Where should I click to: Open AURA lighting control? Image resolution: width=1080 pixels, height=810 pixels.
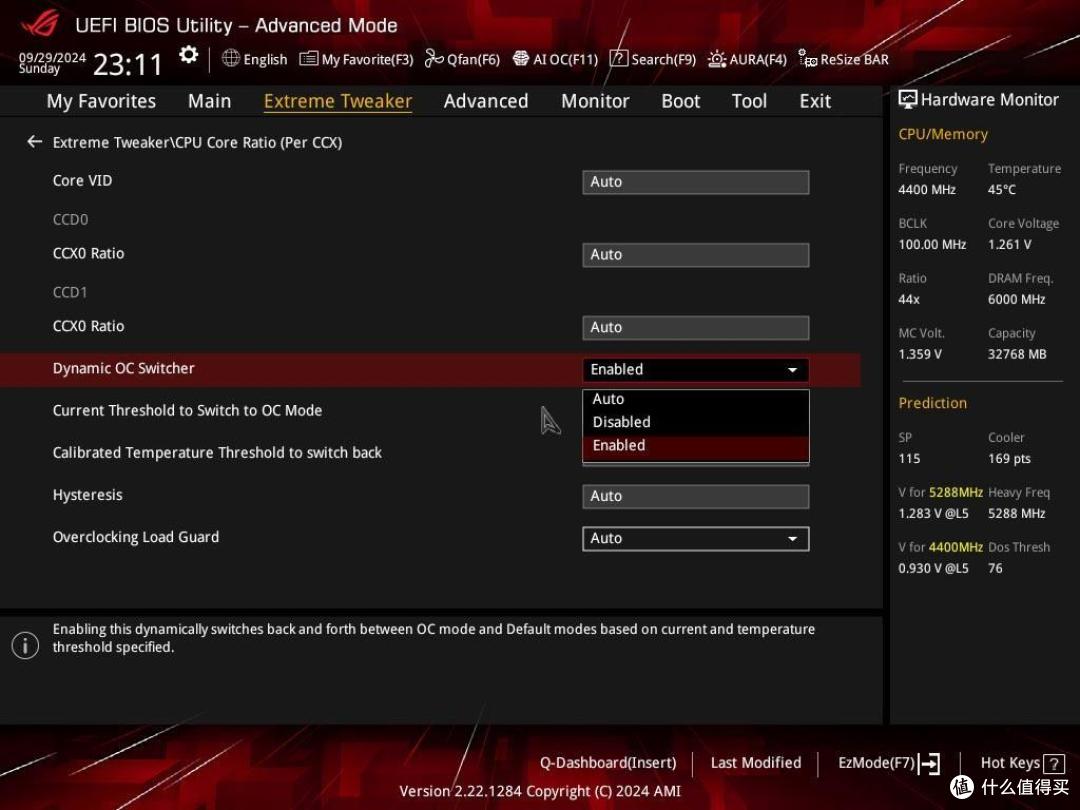[746, 59]
